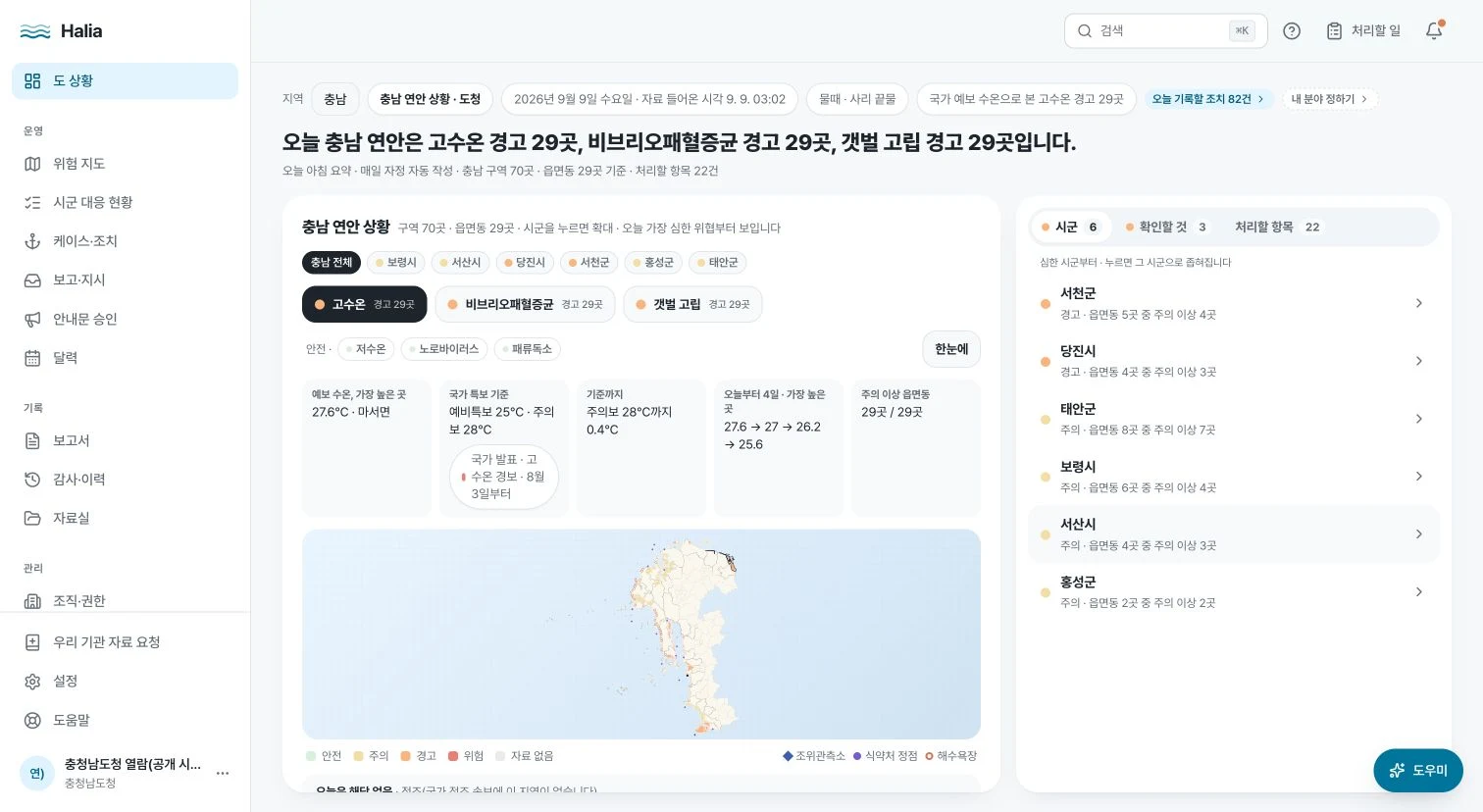The image size is (1483, 812).
Task: Expand the 서산시 row chevron
Action: pyautogui.click(x=1418, y=534)
